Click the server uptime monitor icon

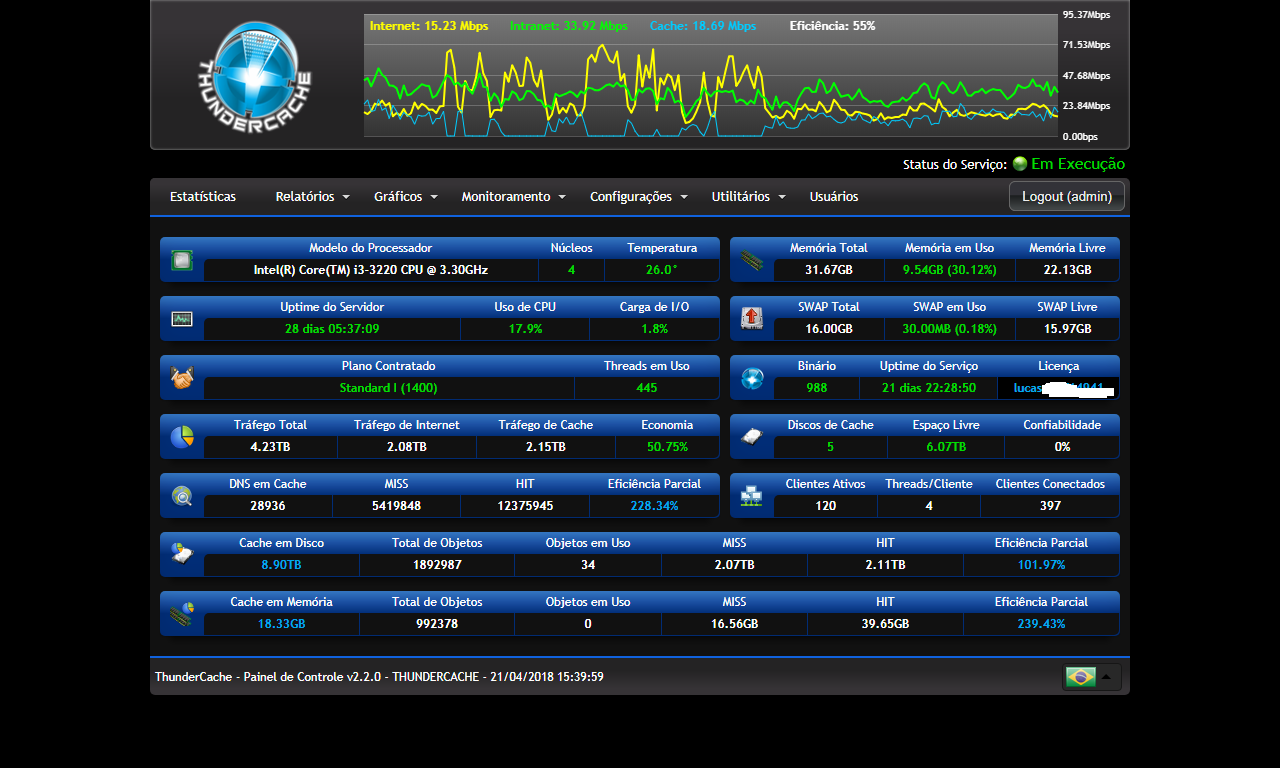(182, 319)
